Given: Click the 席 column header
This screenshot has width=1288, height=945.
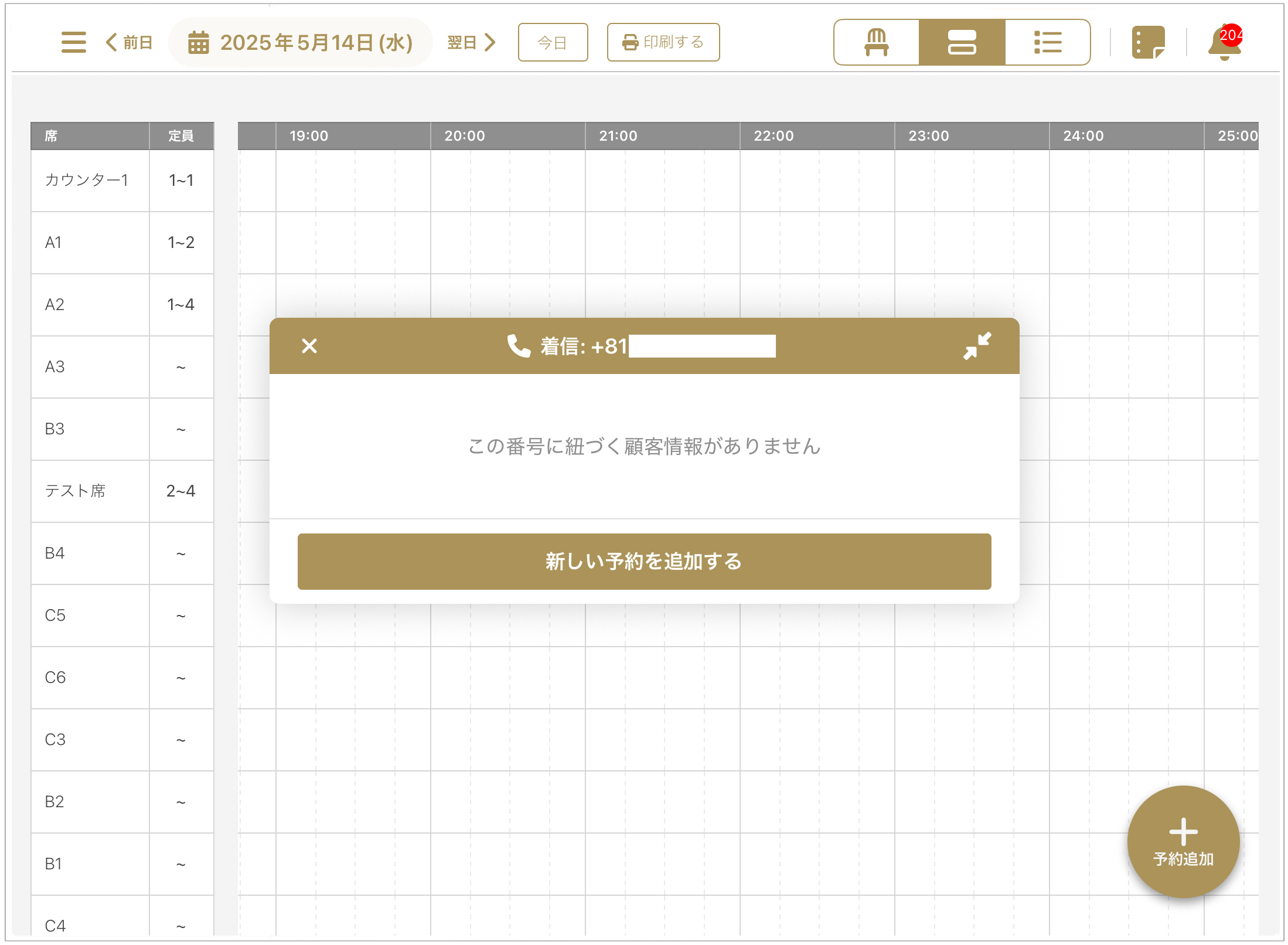Looking at the screenshot, I should (x=90, y=136).
